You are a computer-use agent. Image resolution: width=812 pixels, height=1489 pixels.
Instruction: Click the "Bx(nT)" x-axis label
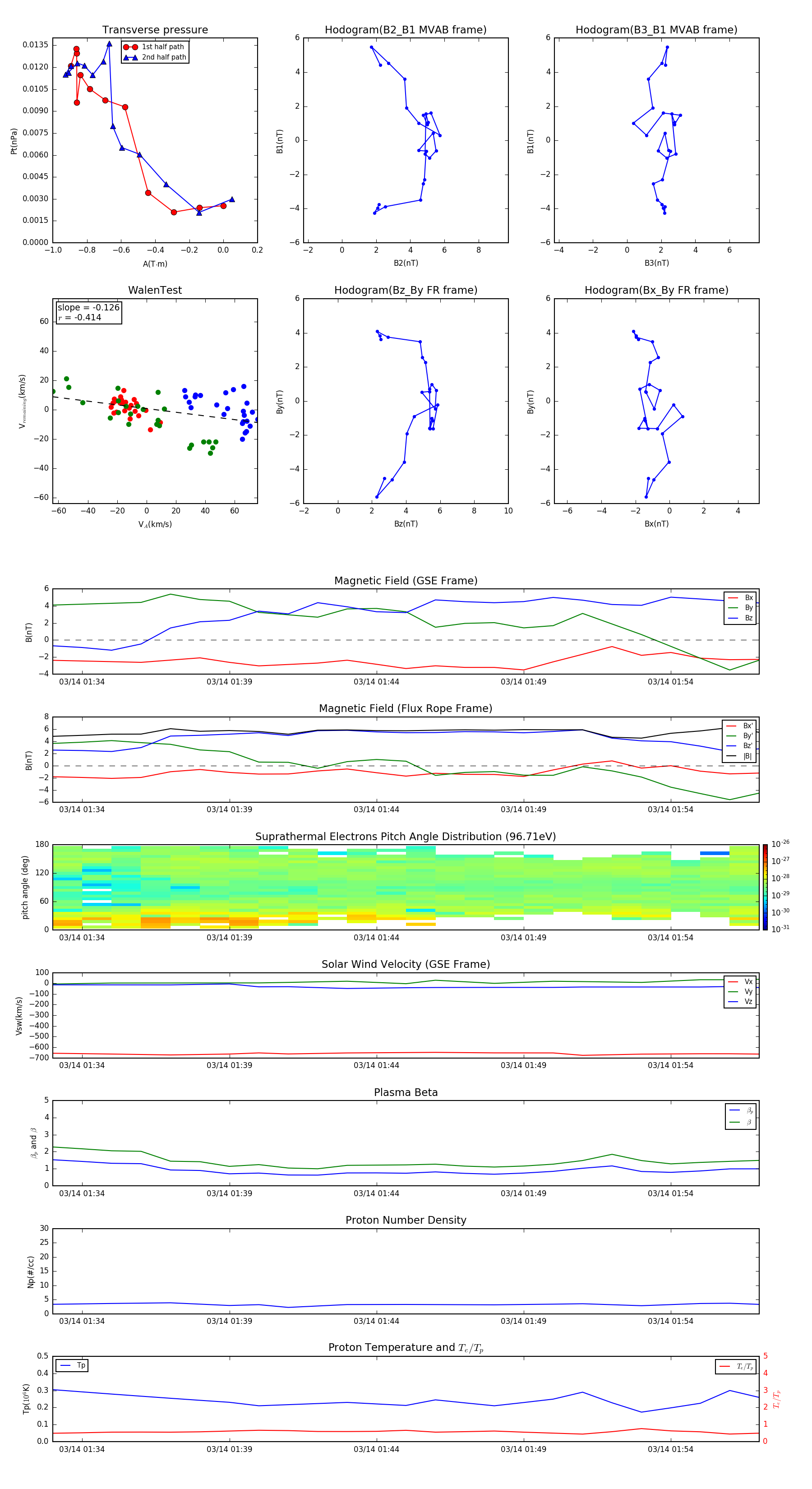coord(656,524)
